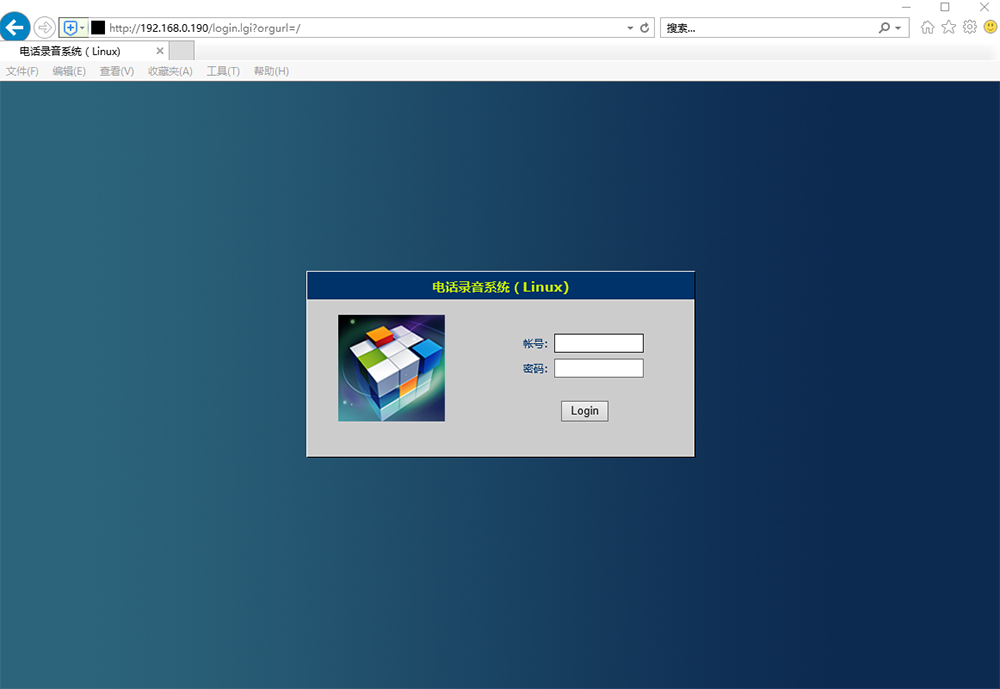The image size is (1000, 689).
Task: Open the Favorites star icon
Action: tap(949, 27)
